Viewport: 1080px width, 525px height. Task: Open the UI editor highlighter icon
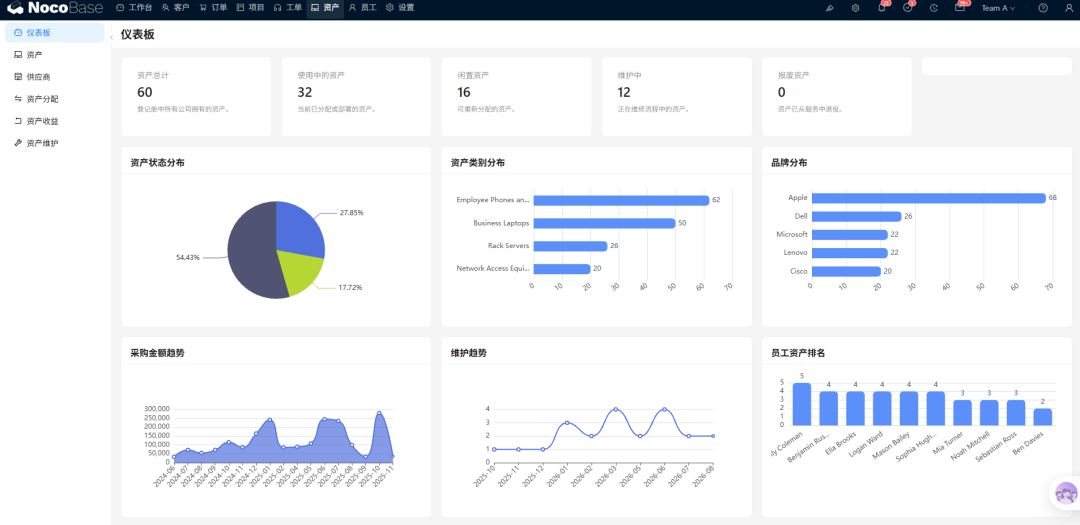(829, 8)
